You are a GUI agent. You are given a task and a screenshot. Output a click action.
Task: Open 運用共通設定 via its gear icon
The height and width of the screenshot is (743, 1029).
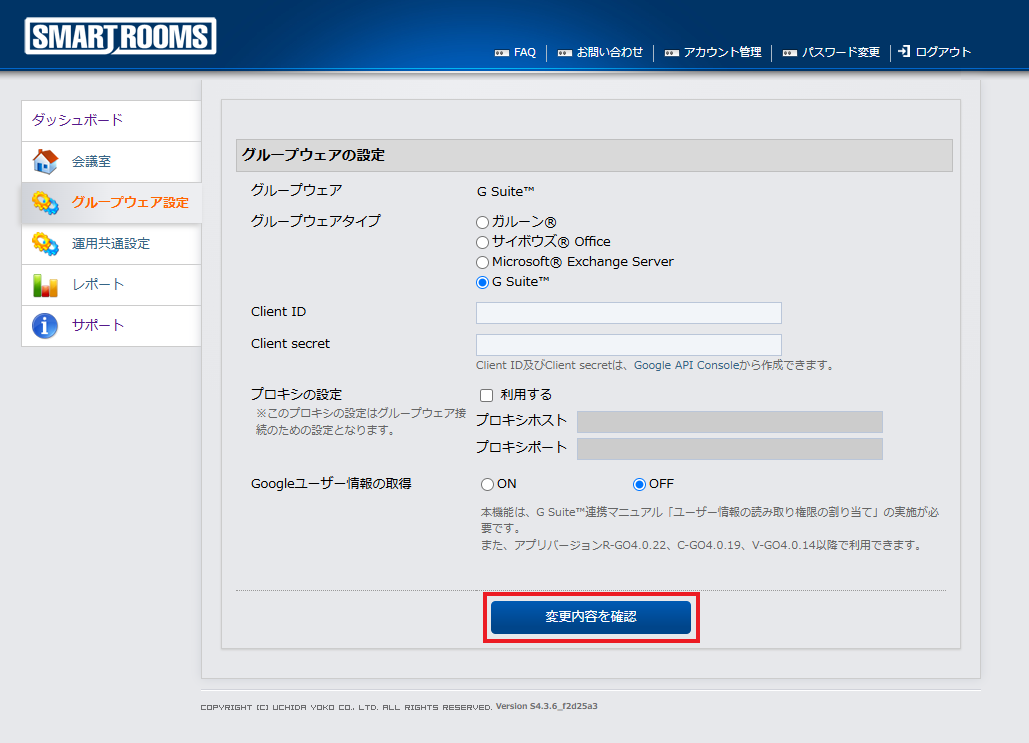click(44, 244)
